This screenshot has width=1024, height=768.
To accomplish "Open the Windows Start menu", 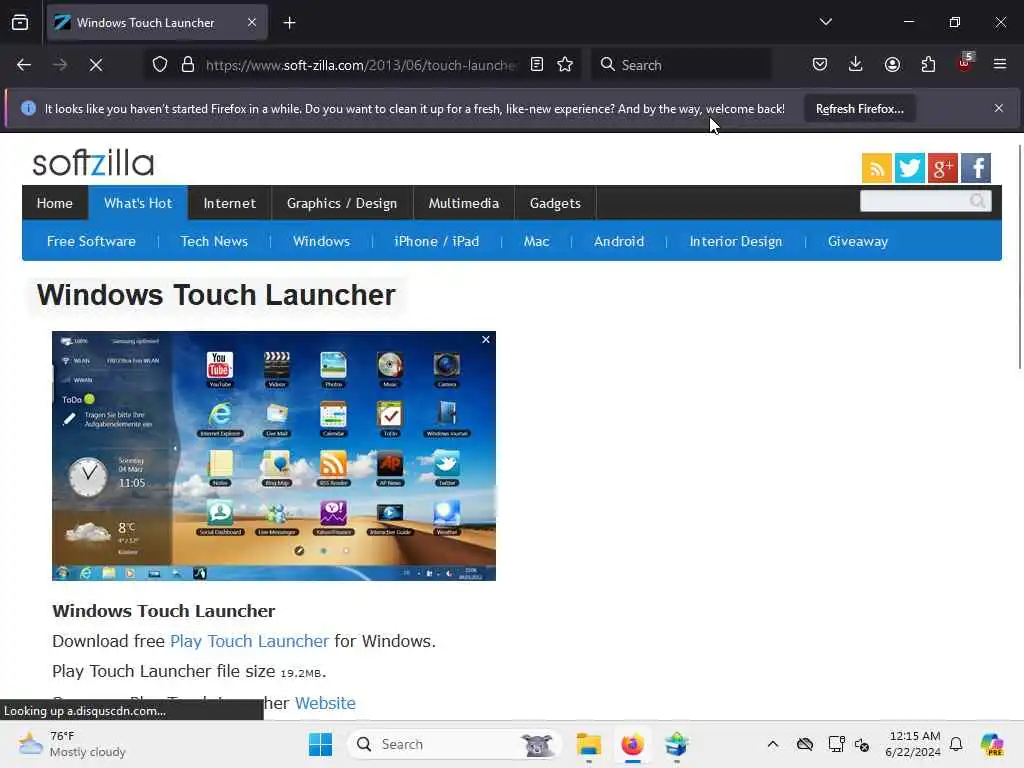I will [321, 744].
